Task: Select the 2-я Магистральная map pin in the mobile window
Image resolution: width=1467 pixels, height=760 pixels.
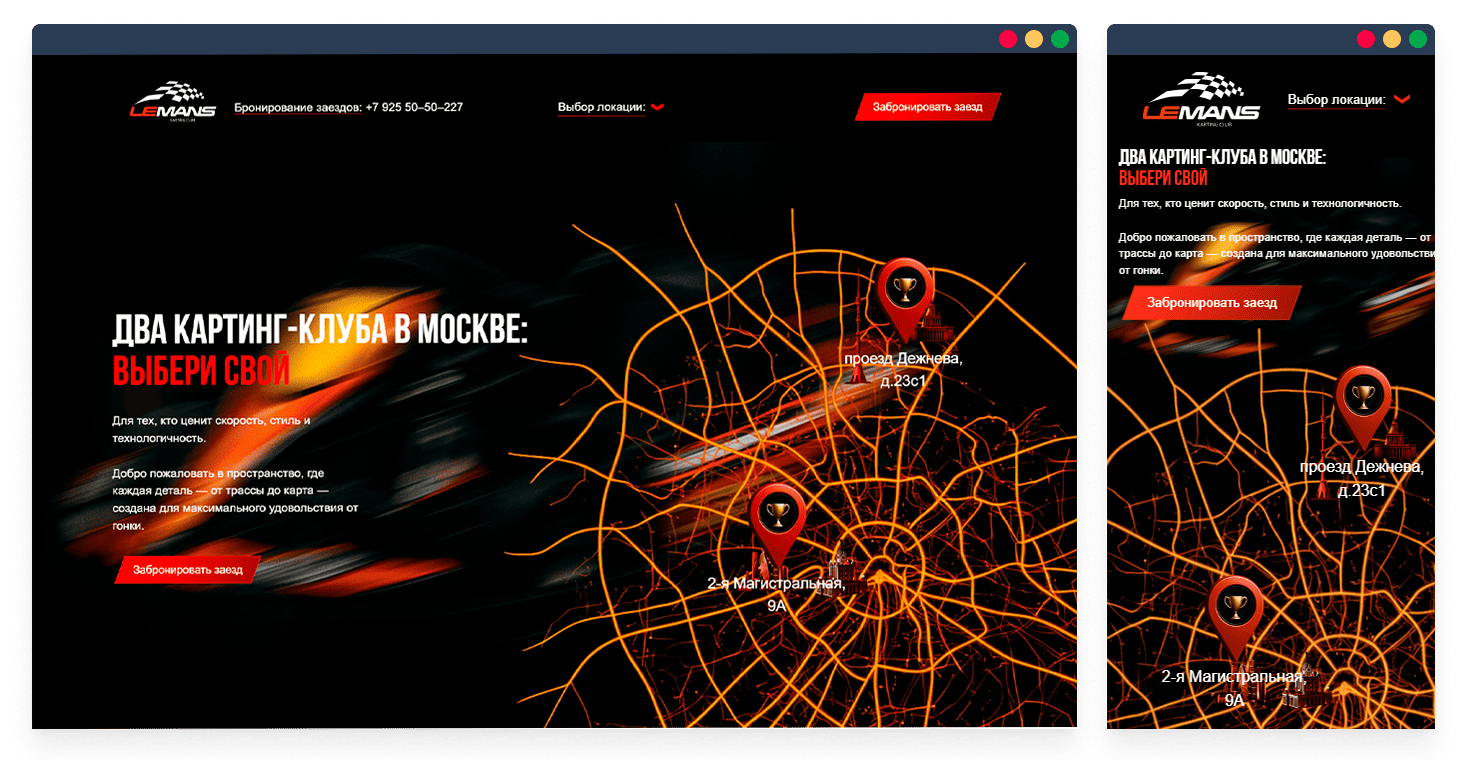Action: coord(1236,618)
